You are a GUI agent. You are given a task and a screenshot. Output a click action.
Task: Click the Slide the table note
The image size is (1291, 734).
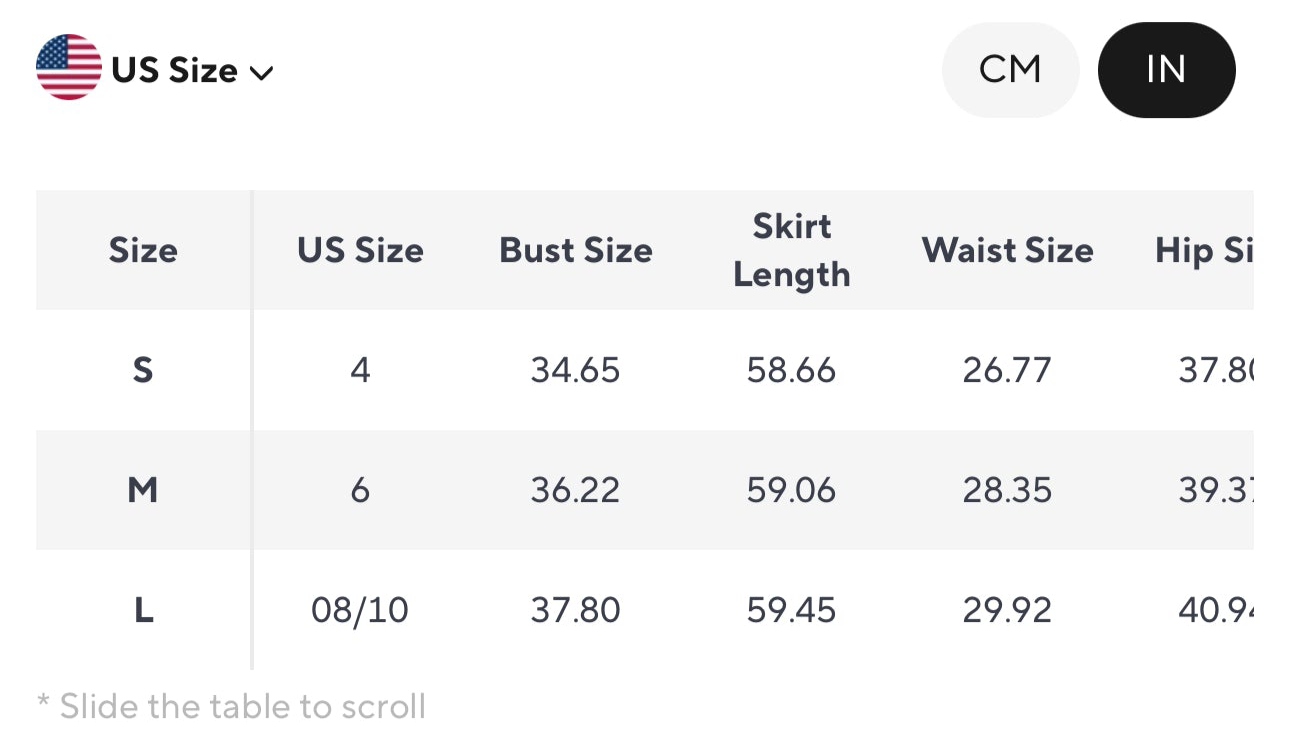coord(231,706)
